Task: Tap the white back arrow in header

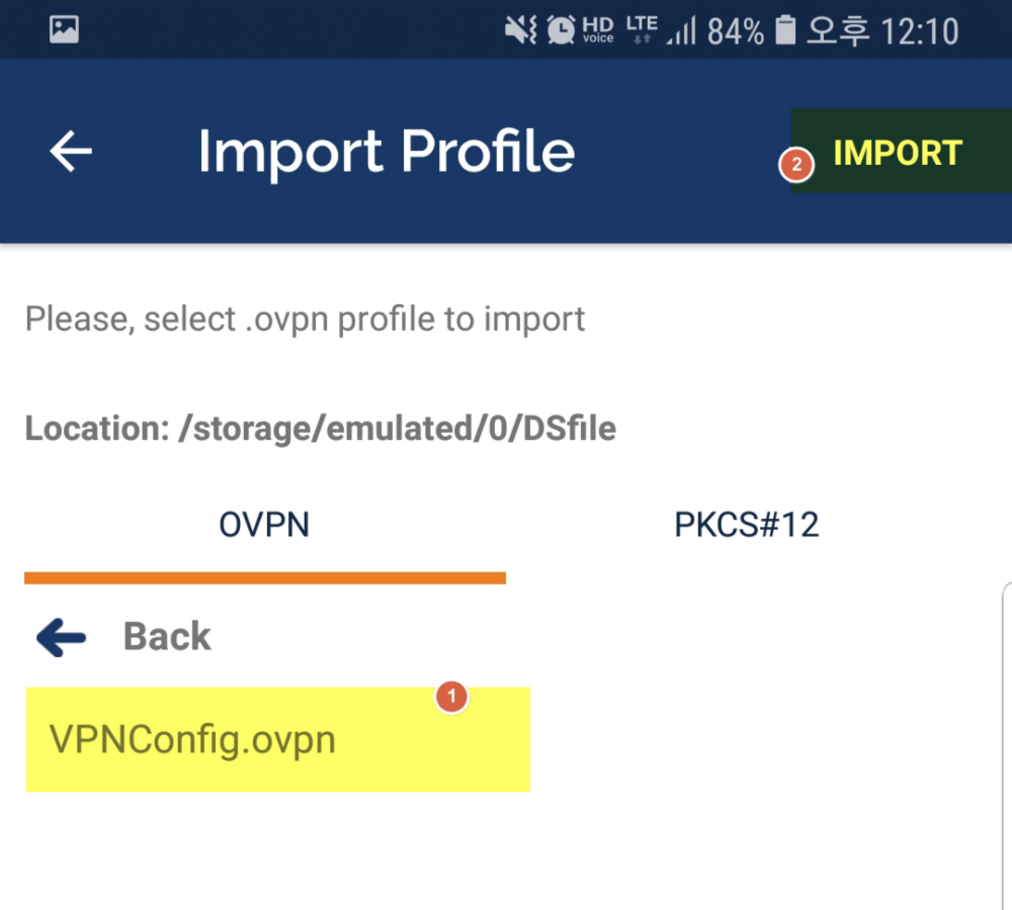Action: coord(71,152)
